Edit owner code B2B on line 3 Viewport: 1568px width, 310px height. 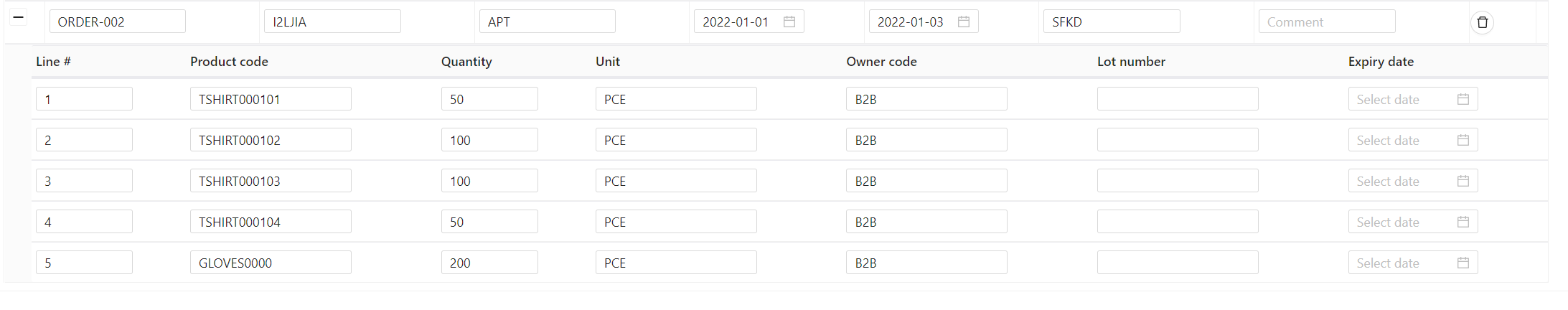926,181
